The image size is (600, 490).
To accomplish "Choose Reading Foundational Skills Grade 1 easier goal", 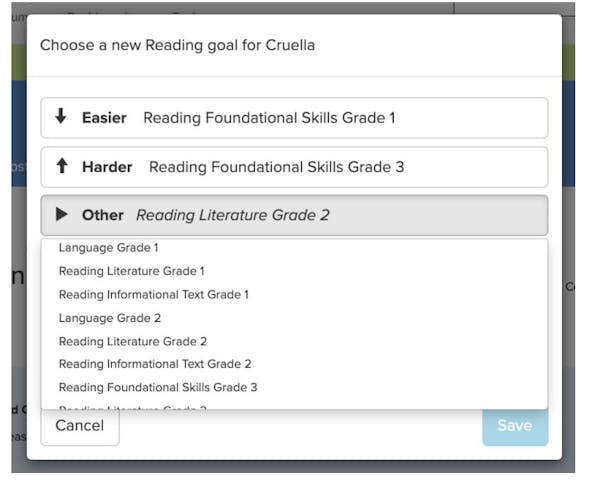I will click(x=269, y=118).
